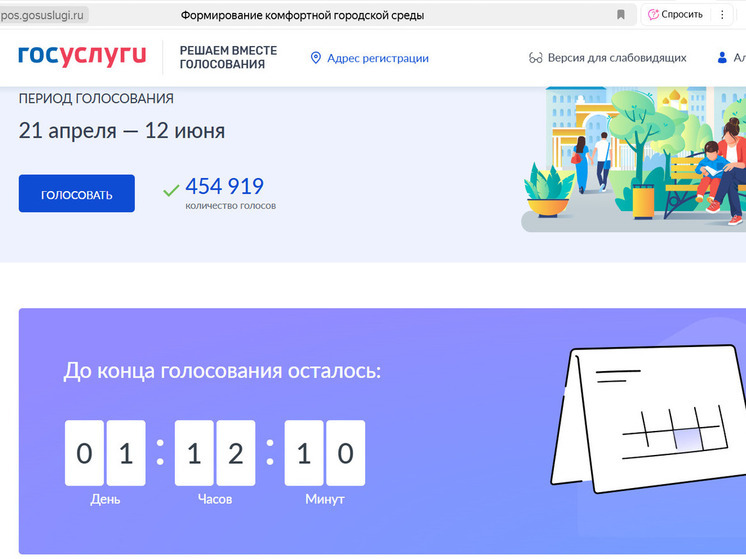Viewport: 746px width, 559px height.
Task: Click the Часов countdown label
Action: [x=215, y=500]
